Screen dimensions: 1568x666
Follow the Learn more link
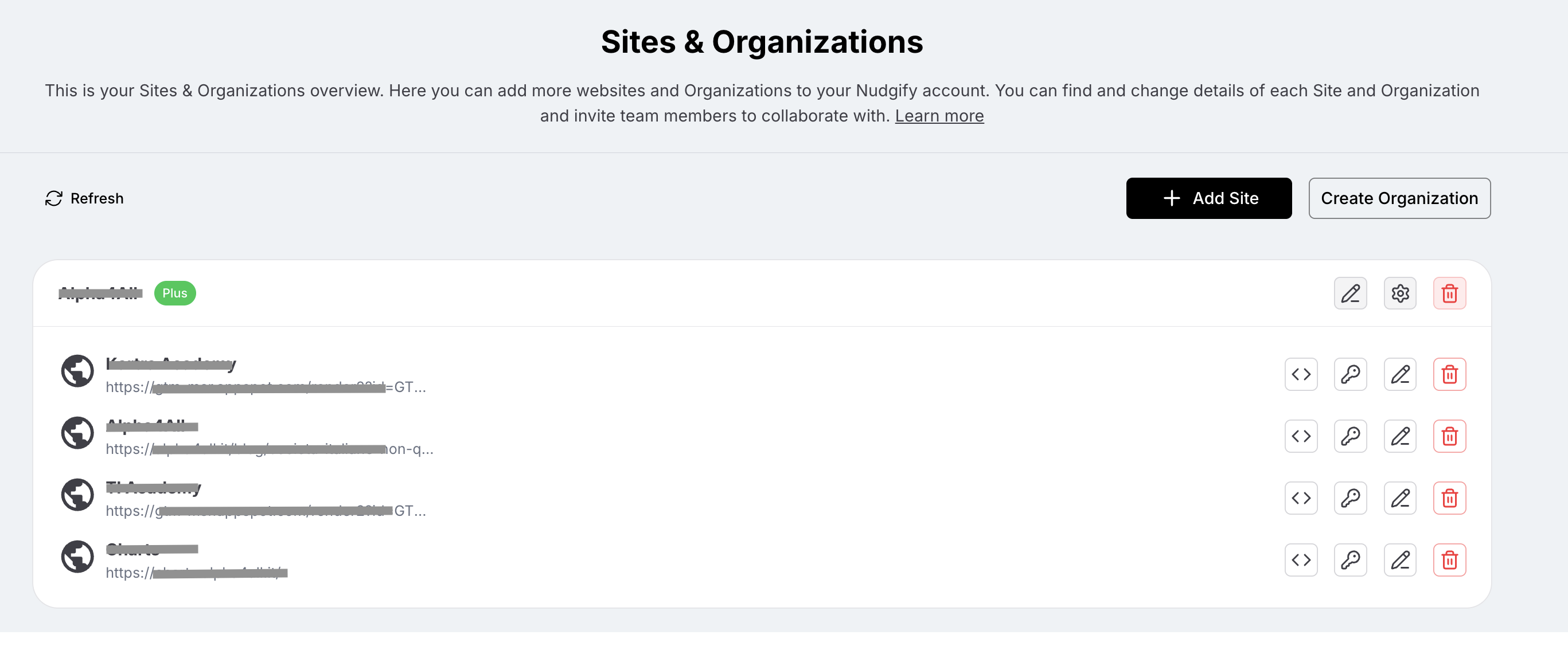(939, 116)
